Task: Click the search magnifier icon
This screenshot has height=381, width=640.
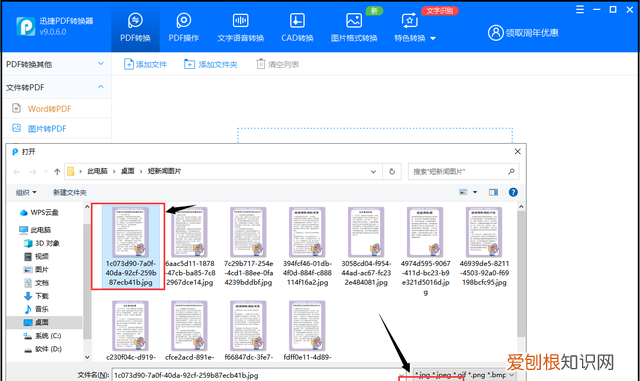Action: tap(511, 172)
